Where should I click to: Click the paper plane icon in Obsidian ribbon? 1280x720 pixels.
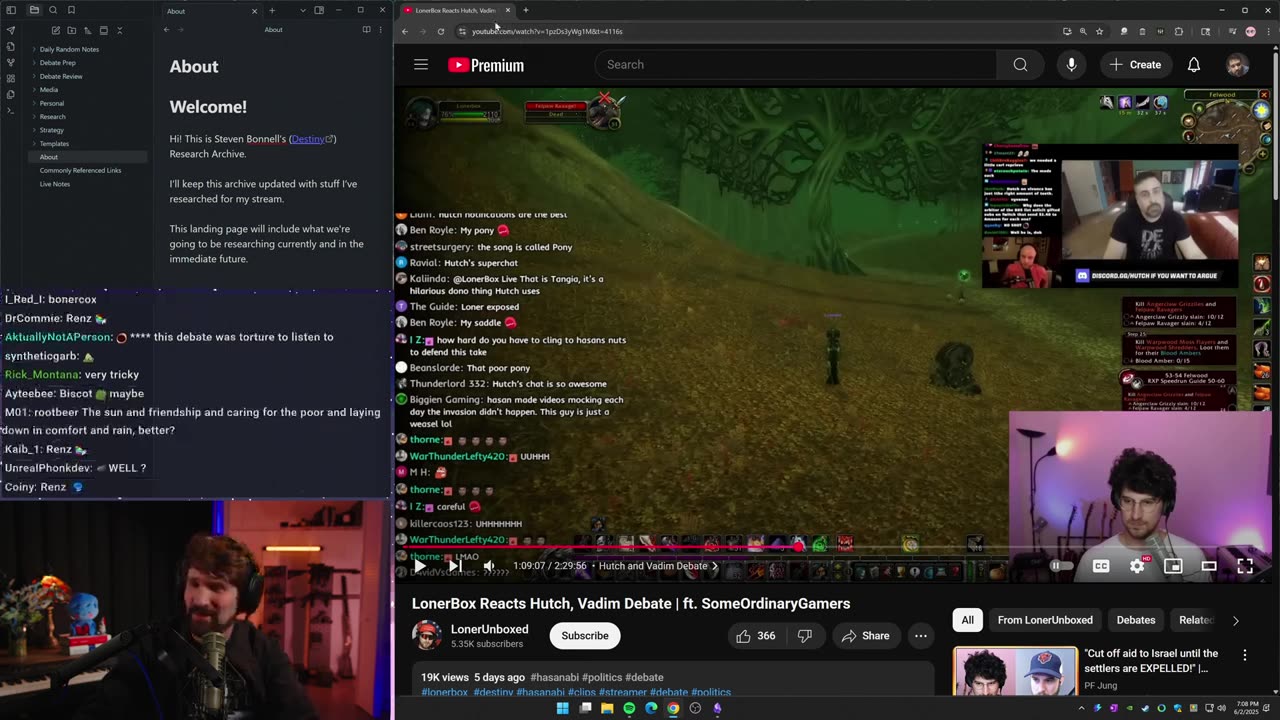coord(11,30)
